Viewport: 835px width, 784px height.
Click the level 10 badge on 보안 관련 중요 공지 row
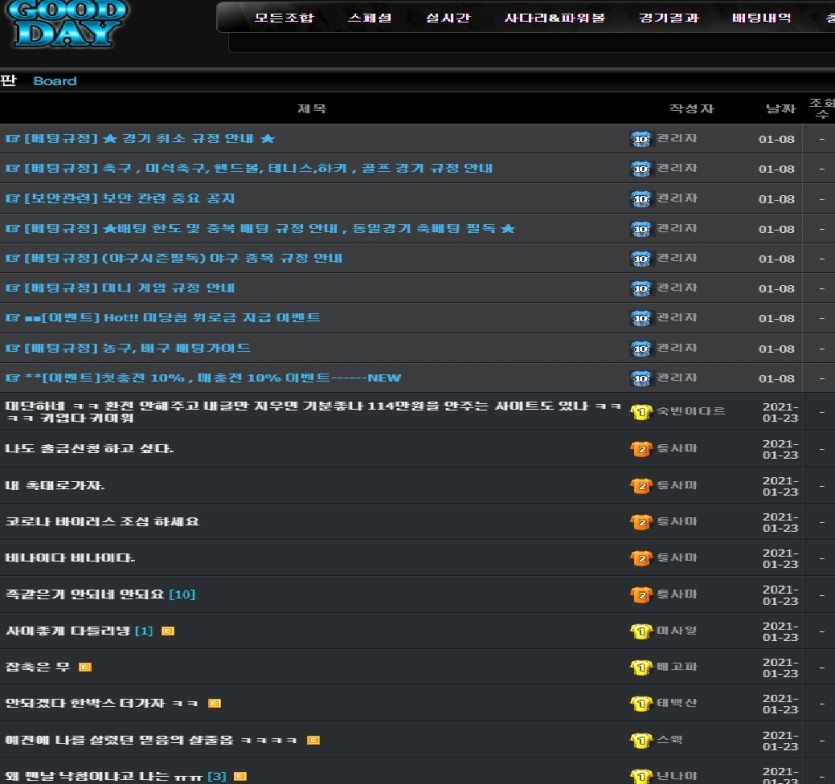[x=641, y=199]
